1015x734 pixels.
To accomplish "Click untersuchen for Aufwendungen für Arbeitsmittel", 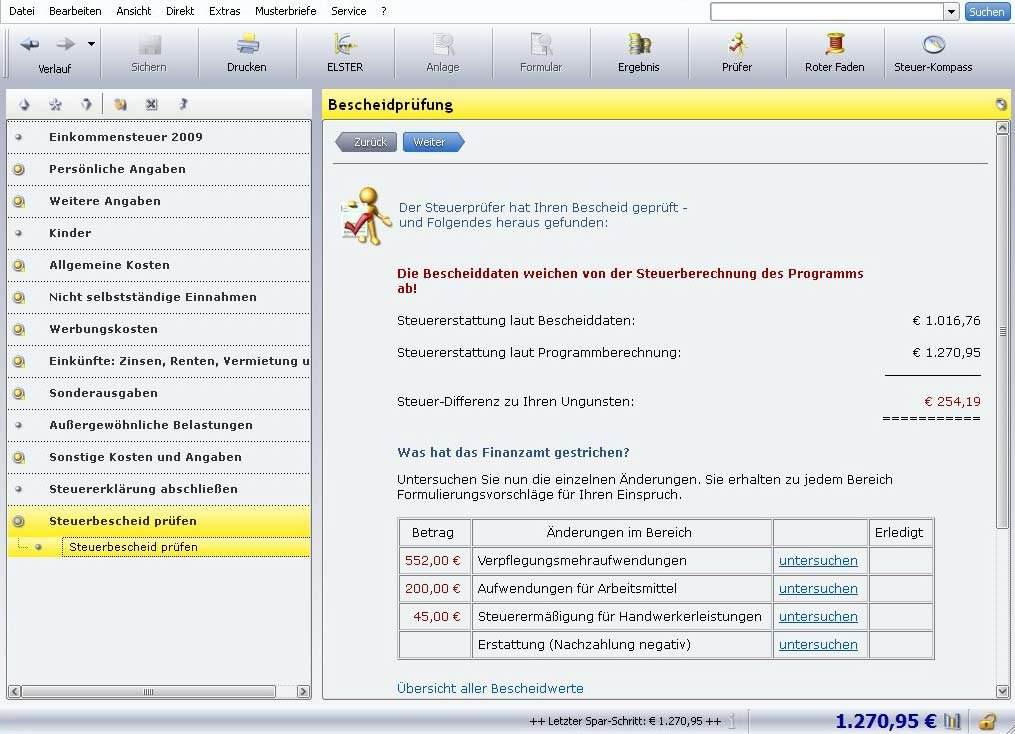I will coord(818,588).
